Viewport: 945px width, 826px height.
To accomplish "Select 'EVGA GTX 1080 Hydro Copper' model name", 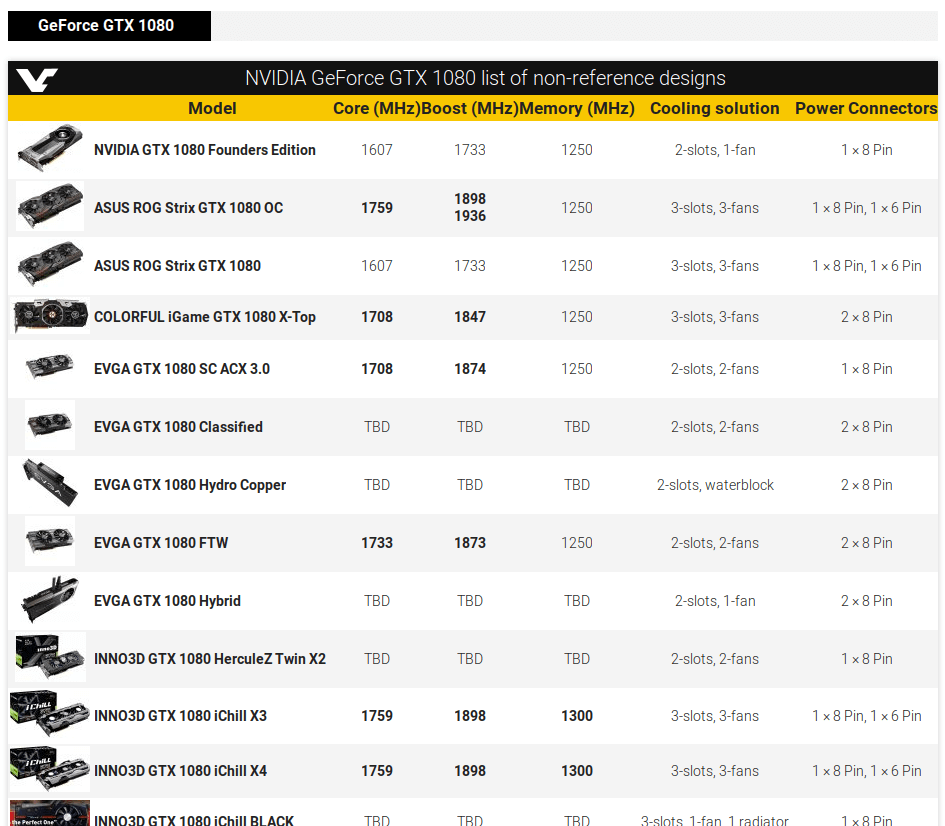I will click(190, 485).
